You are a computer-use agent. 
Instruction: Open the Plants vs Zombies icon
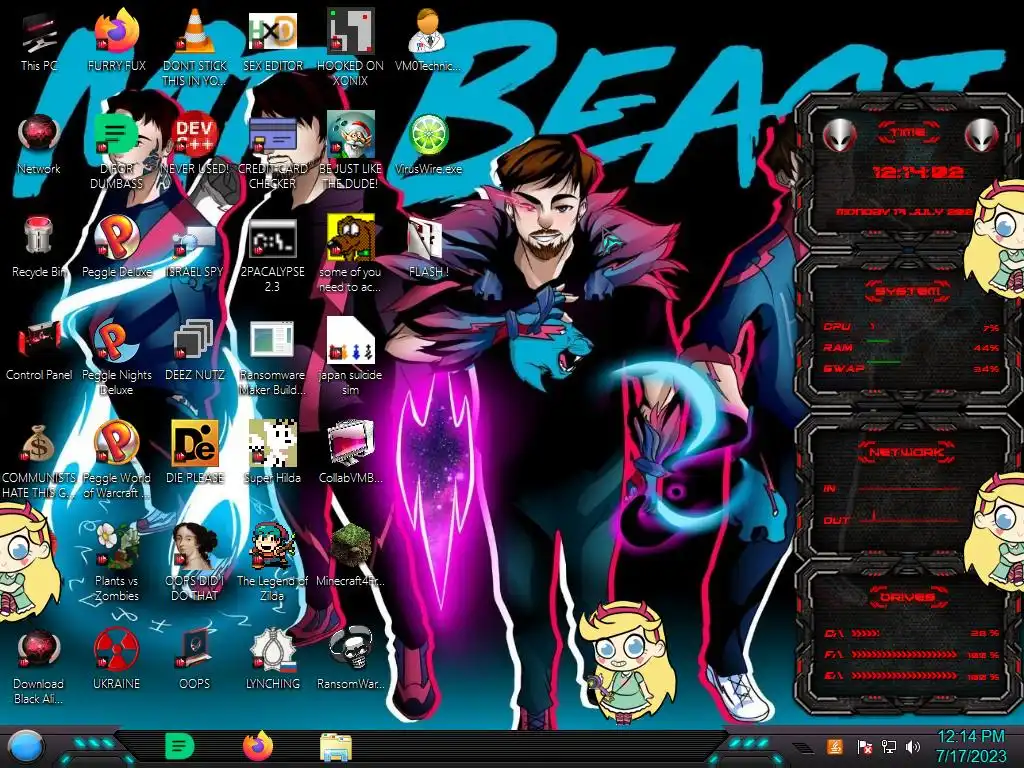click(117, 546)
